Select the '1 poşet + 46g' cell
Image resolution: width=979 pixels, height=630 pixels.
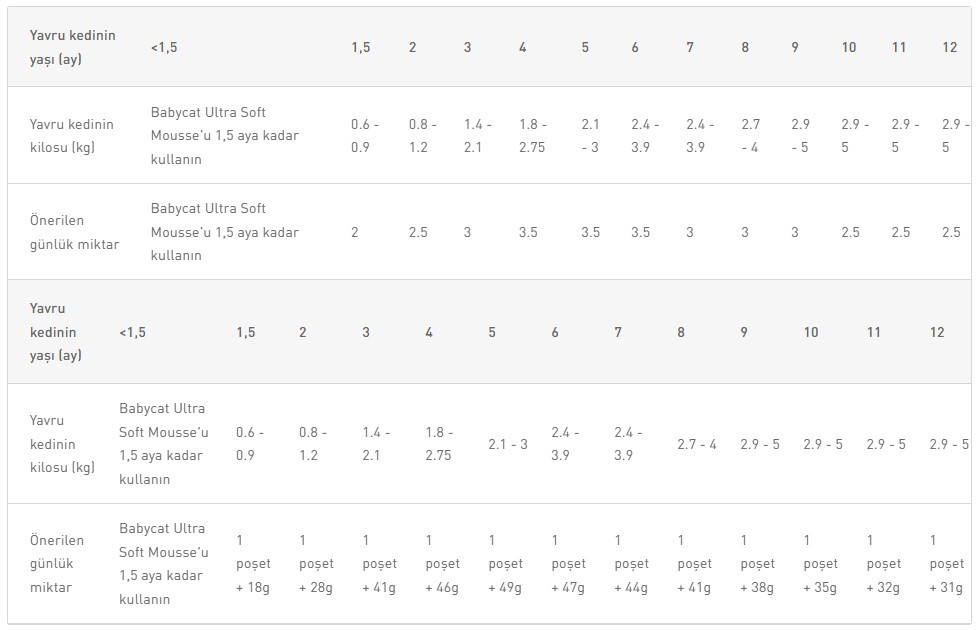click(x=442, y=564)
